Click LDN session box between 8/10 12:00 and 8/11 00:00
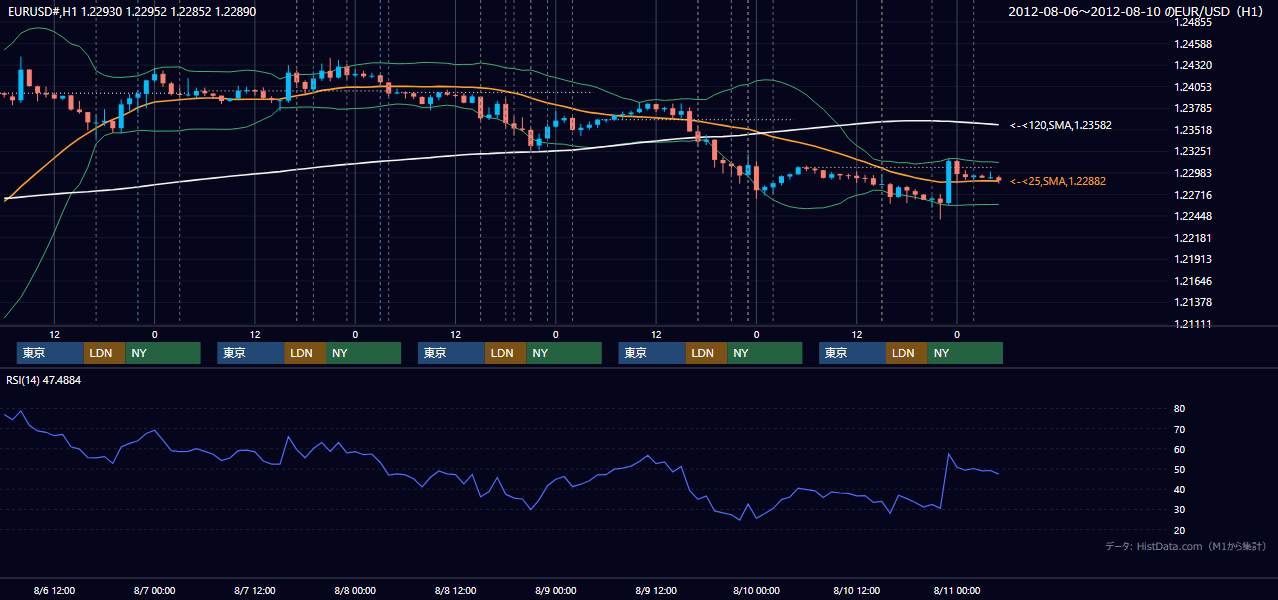This screenshot has width=1278, height=600. pos(907,353)
